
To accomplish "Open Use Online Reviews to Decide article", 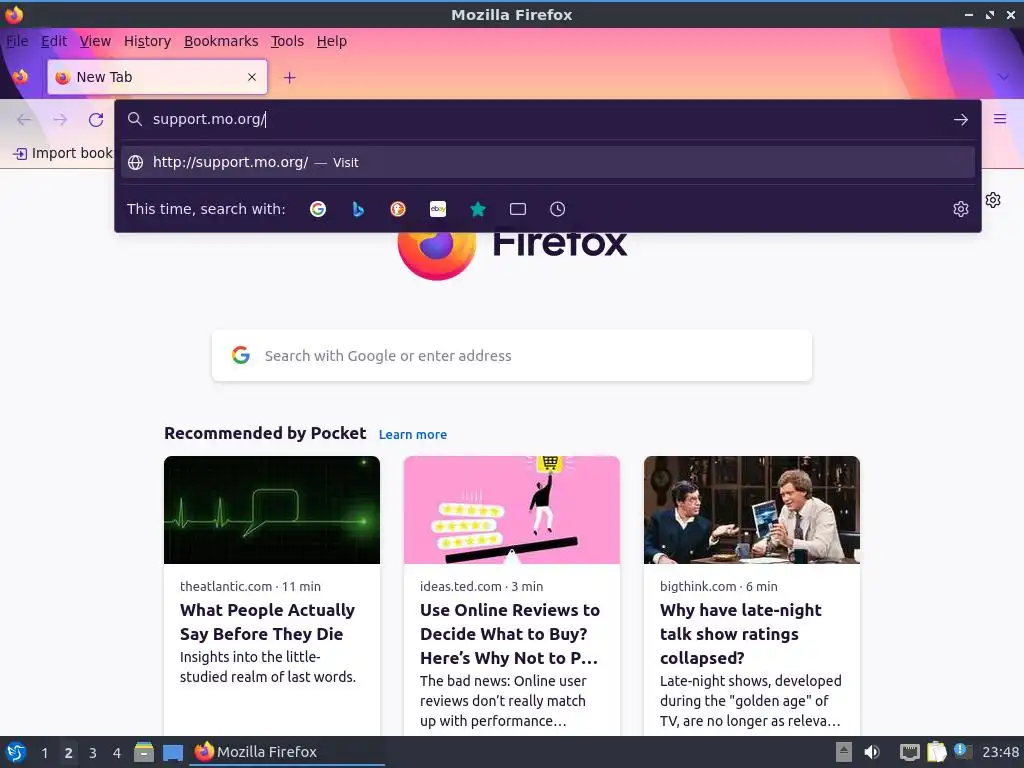I will [509, 634].
